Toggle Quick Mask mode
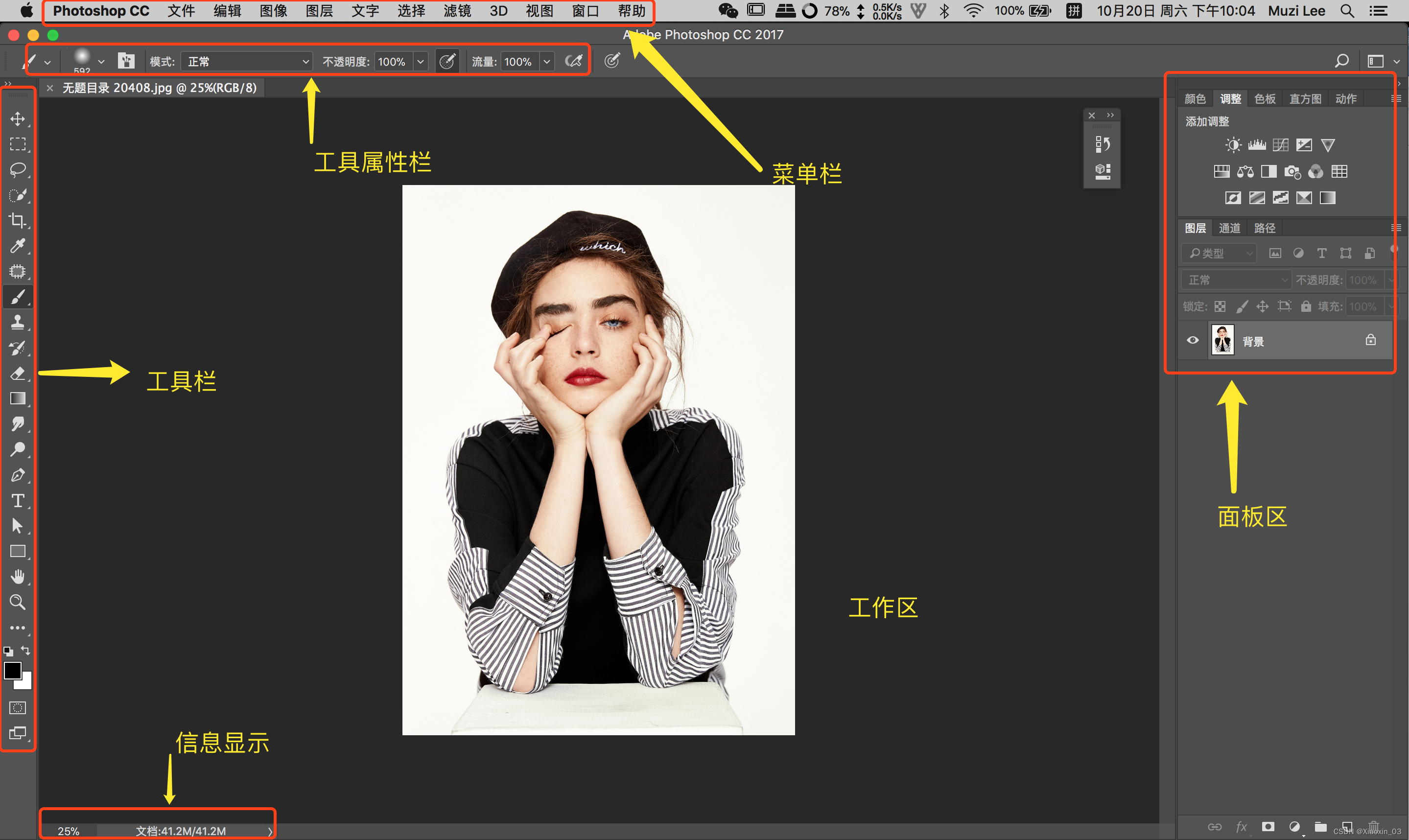The width and height of the screenshot is (1409, 840). point(18,708)
